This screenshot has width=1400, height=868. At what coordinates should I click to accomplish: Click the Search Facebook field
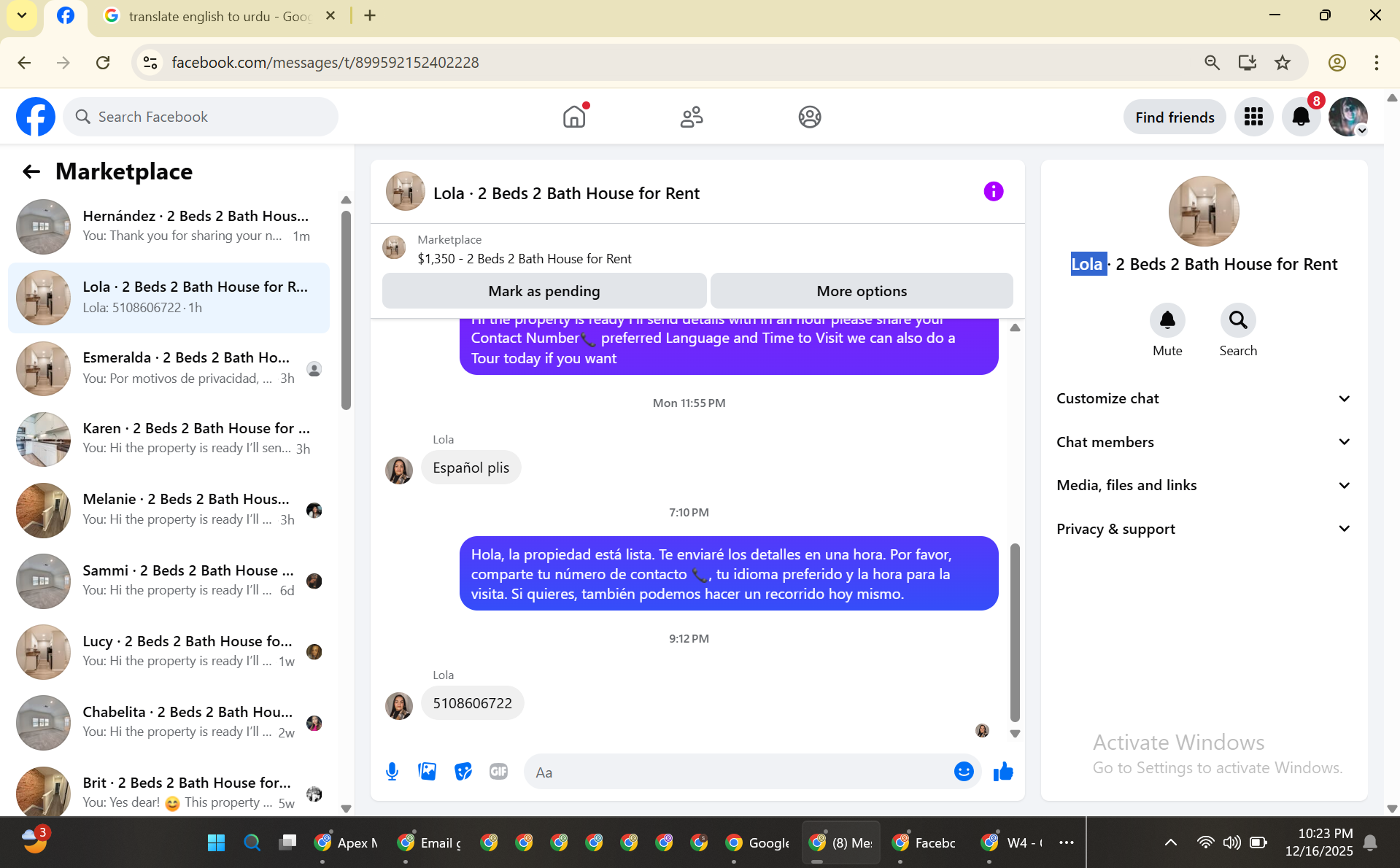click(201, 117)
